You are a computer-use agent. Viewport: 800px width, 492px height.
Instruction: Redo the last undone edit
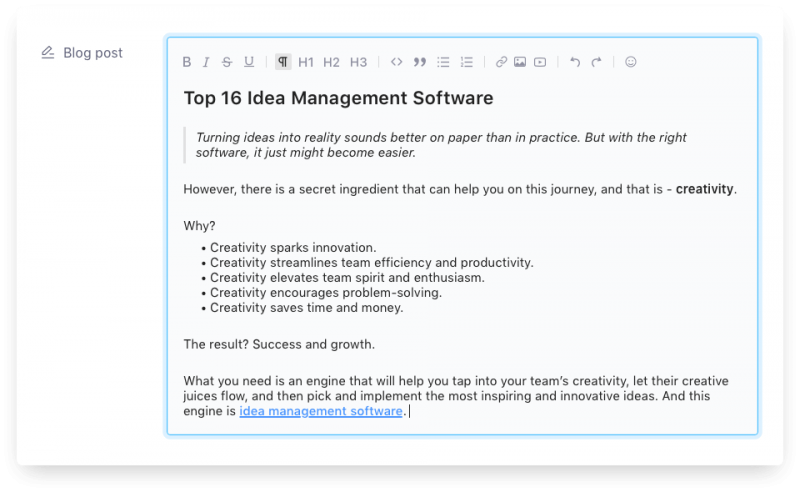point(596,62)
